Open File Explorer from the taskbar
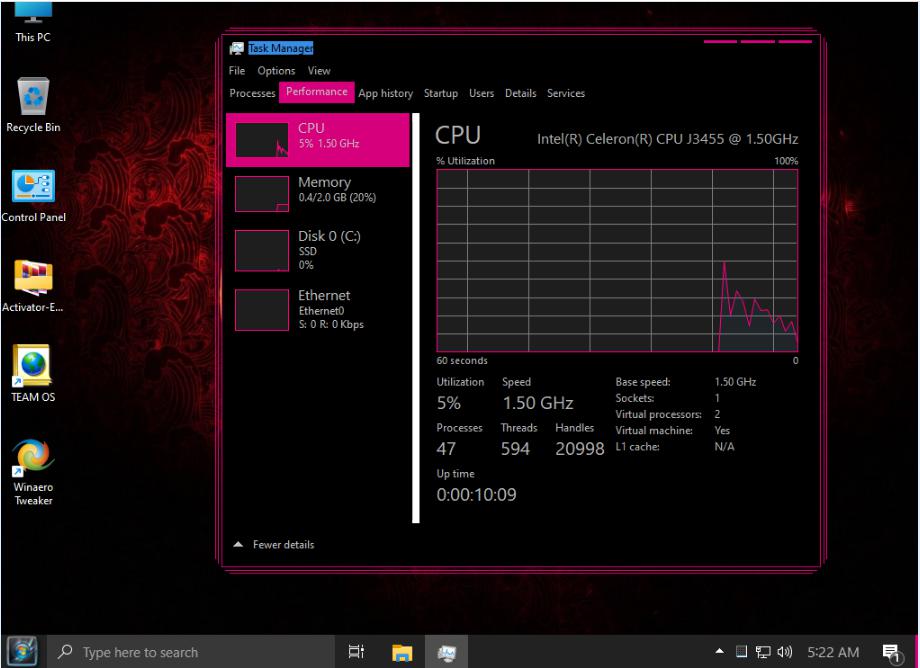The height and width of the screenshot is (668, 920). tap(401, 652)
